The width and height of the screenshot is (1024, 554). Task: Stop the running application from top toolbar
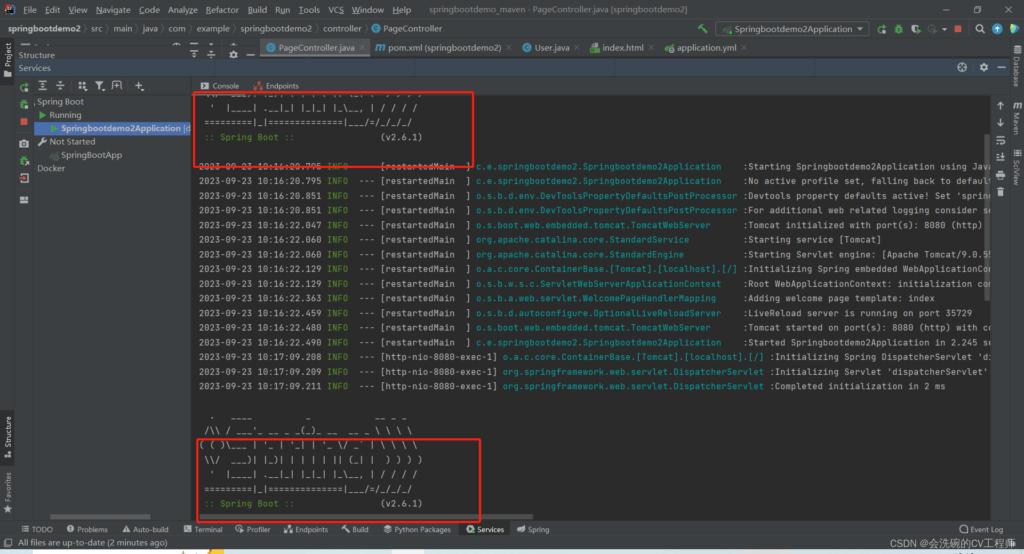click(960, 29)
